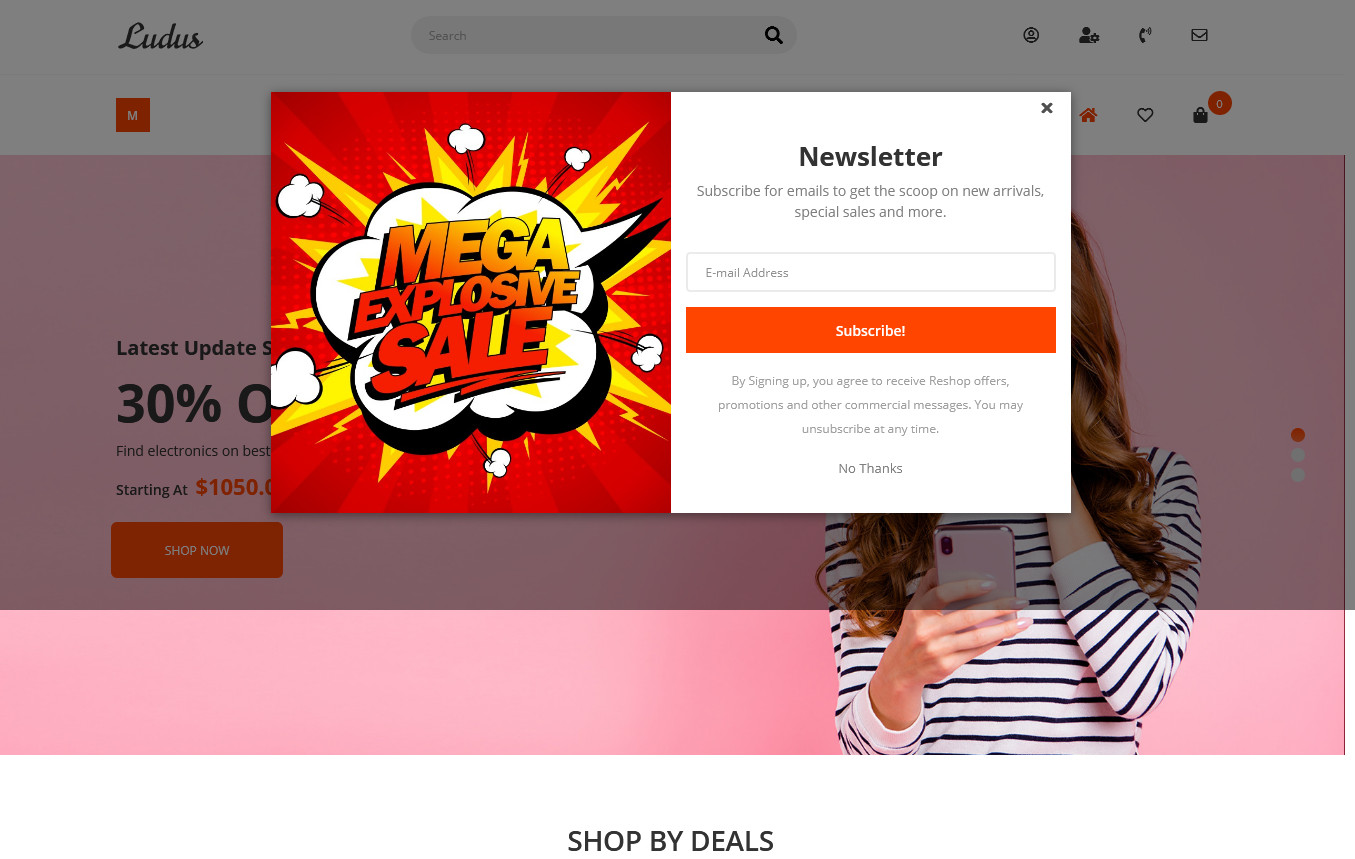Click the phone call icon
Viewport: 1355px width, 859px height.
pos(1145,35)
